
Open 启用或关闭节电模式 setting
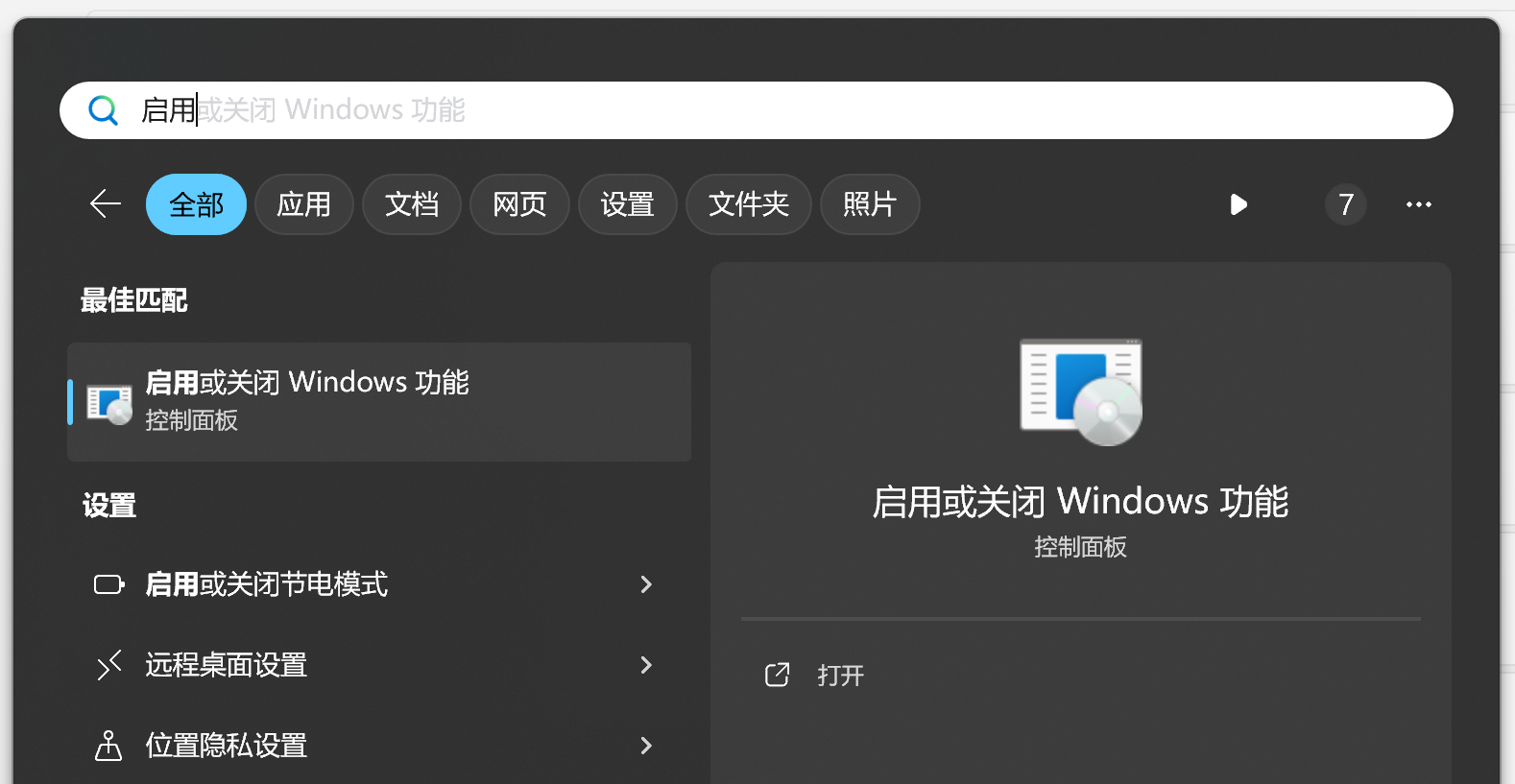coord(379,584)
